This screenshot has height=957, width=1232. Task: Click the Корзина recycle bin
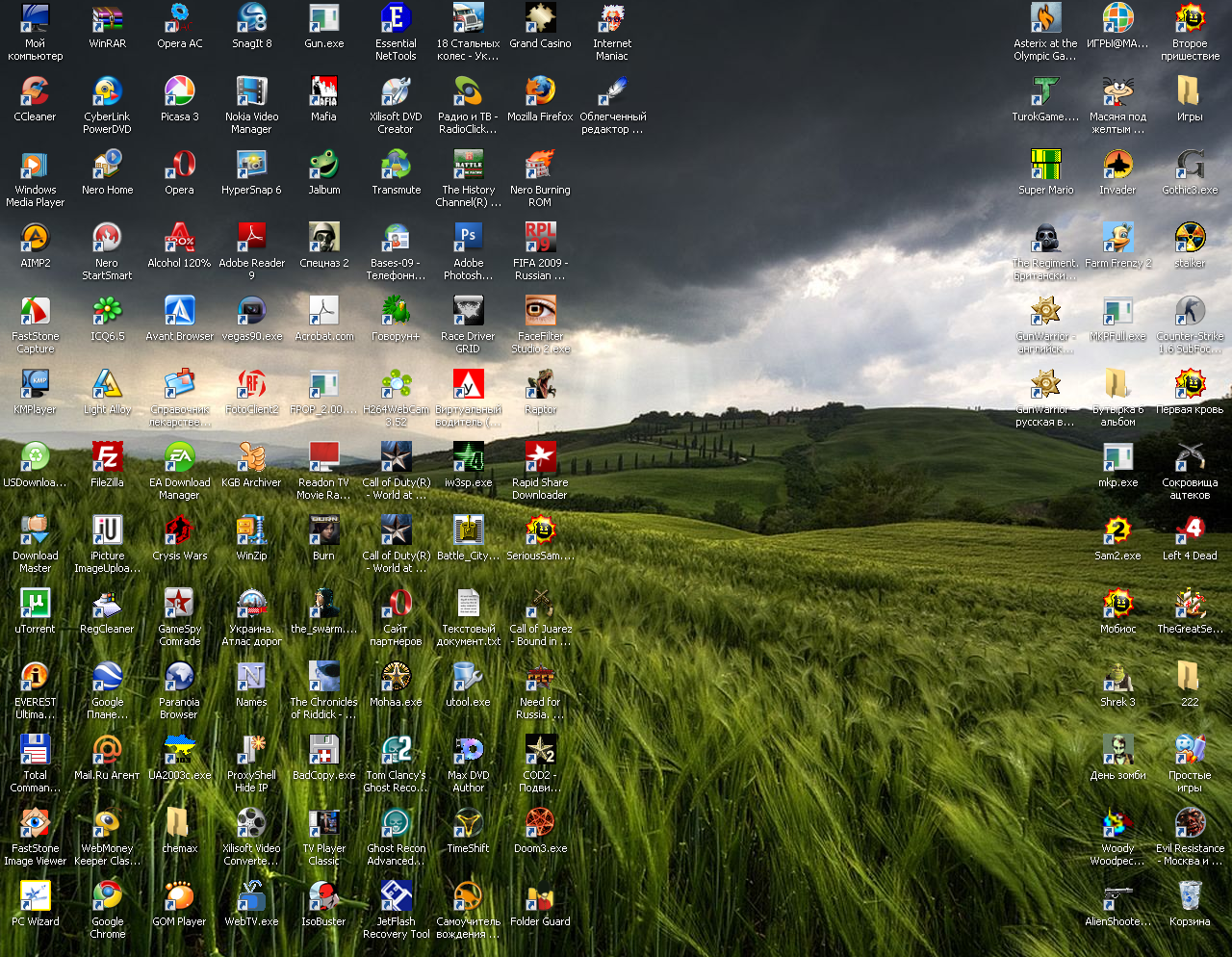1190,897
